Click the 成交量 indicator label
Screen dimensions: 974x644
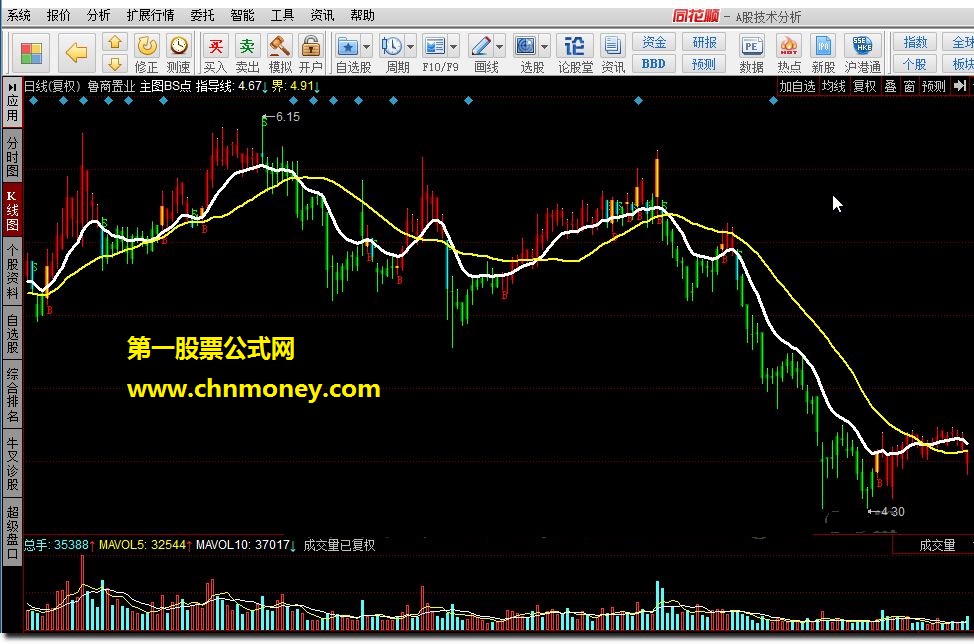click(937, 545)
